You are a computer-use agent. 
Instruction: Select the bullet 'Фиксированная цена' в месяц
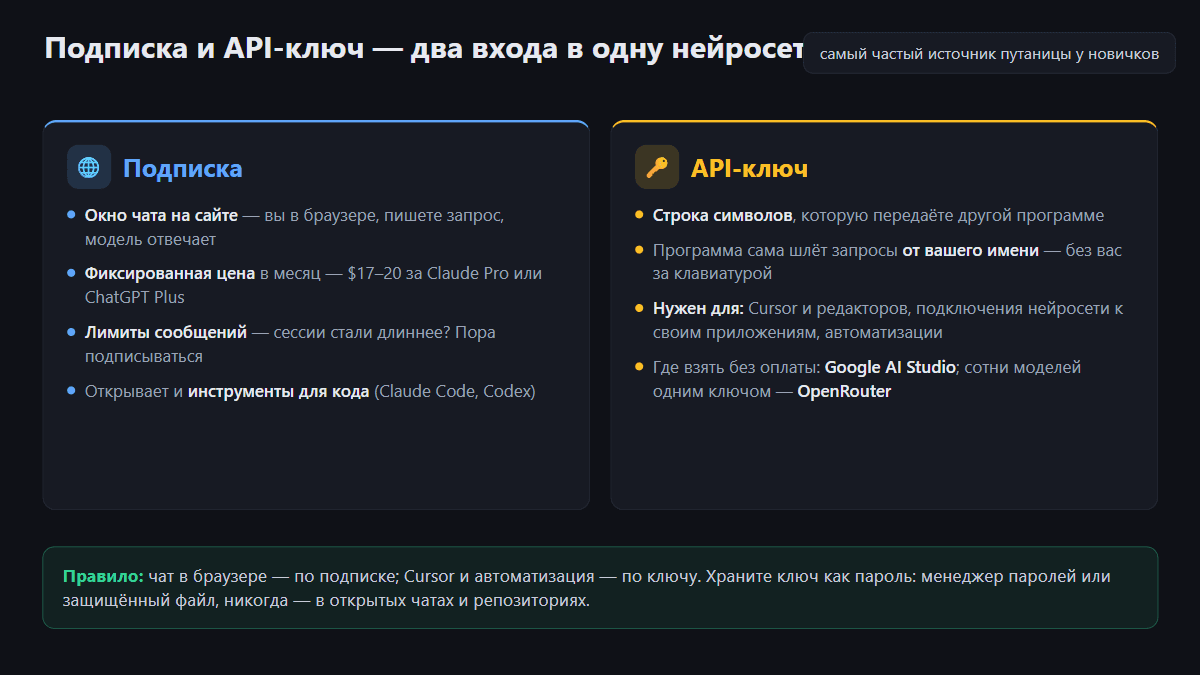click(305, 285)
